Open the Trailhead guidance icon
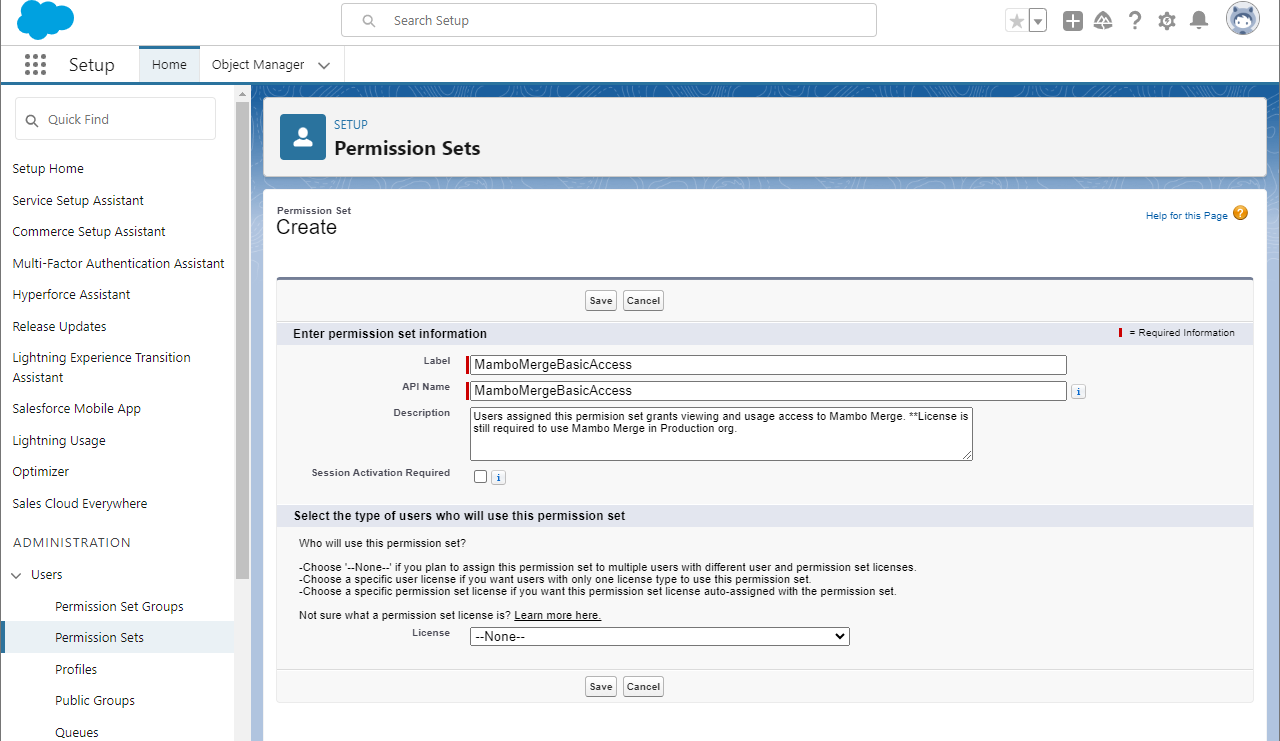Screen dimensions: 1280x741 click(x=1103, y=21)
